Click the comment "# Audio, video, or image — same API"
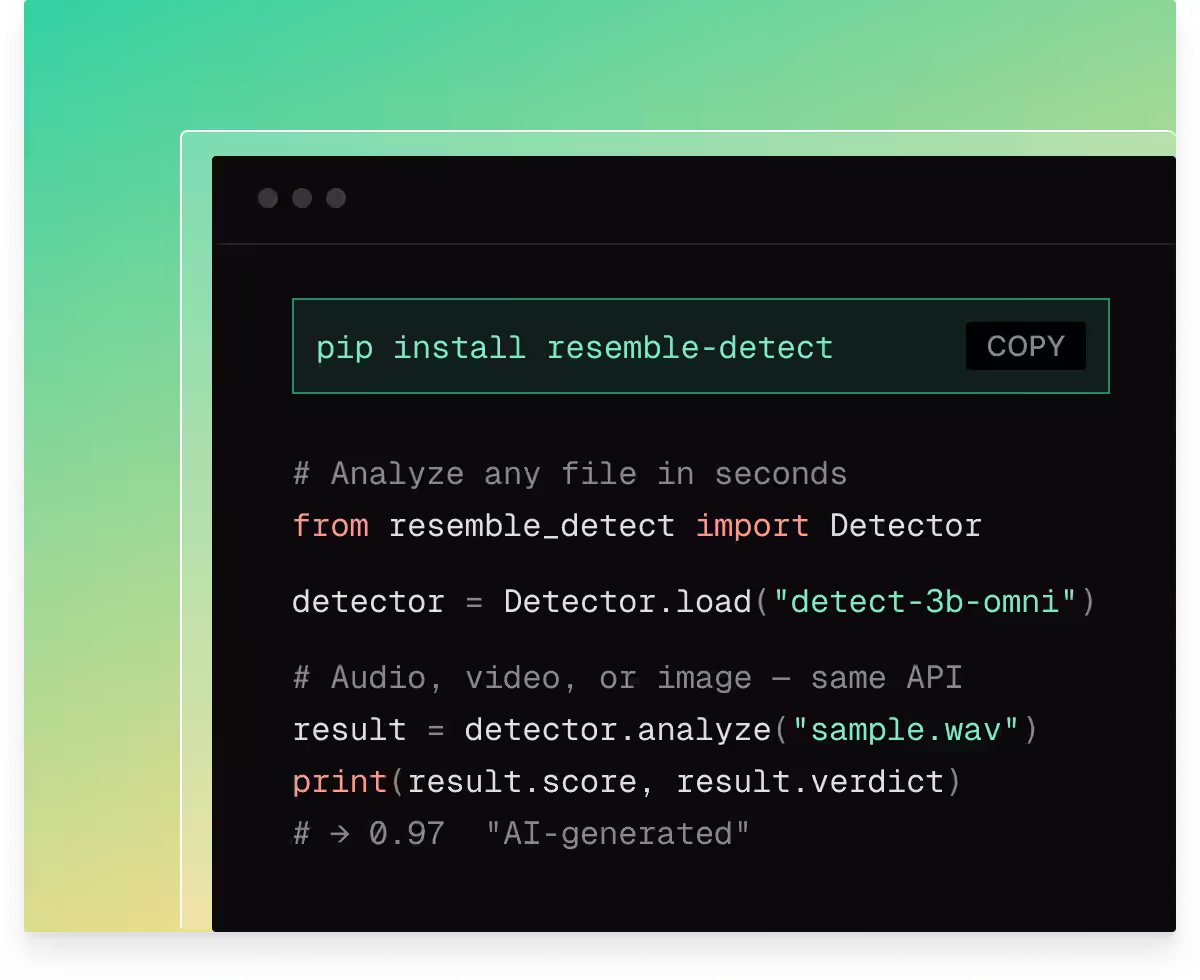 pos(627,677)
